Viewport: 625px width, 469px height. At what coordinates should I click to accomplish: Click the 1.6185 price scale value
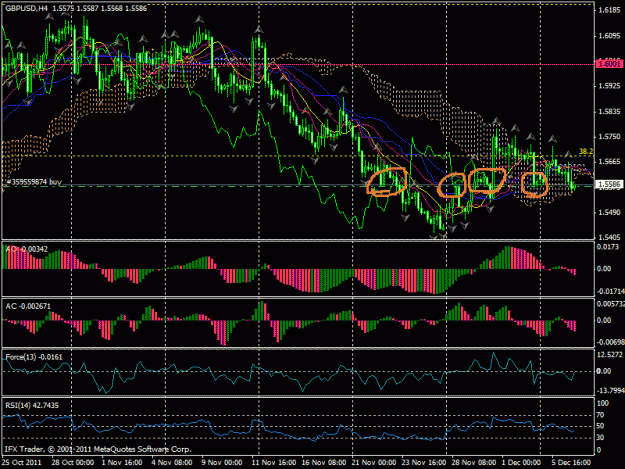pos(609,10)
